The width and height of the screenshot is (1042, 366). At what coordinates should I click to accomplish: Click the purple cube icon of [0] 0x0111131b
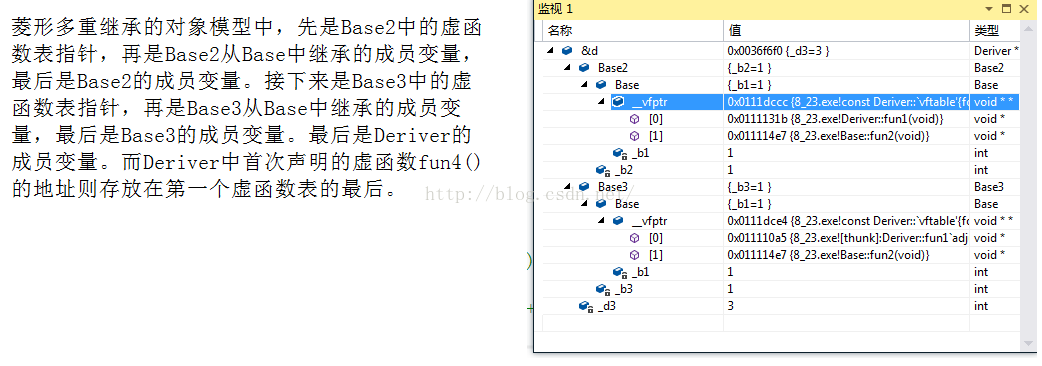(635, 119)
